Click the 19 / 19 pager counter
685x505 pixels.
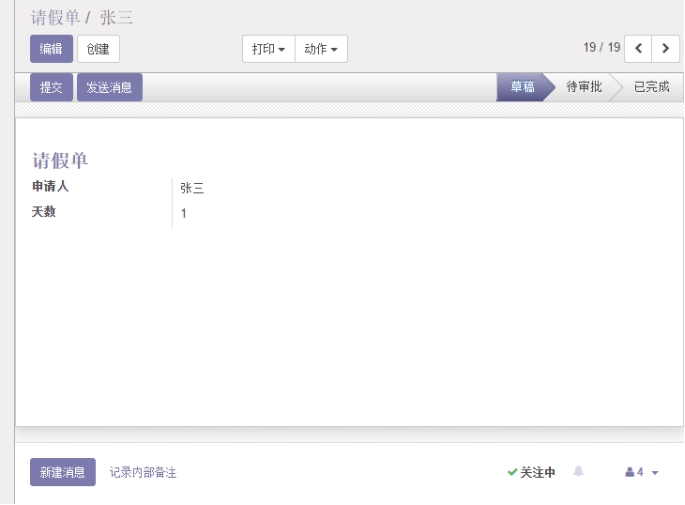click(601, 48)
